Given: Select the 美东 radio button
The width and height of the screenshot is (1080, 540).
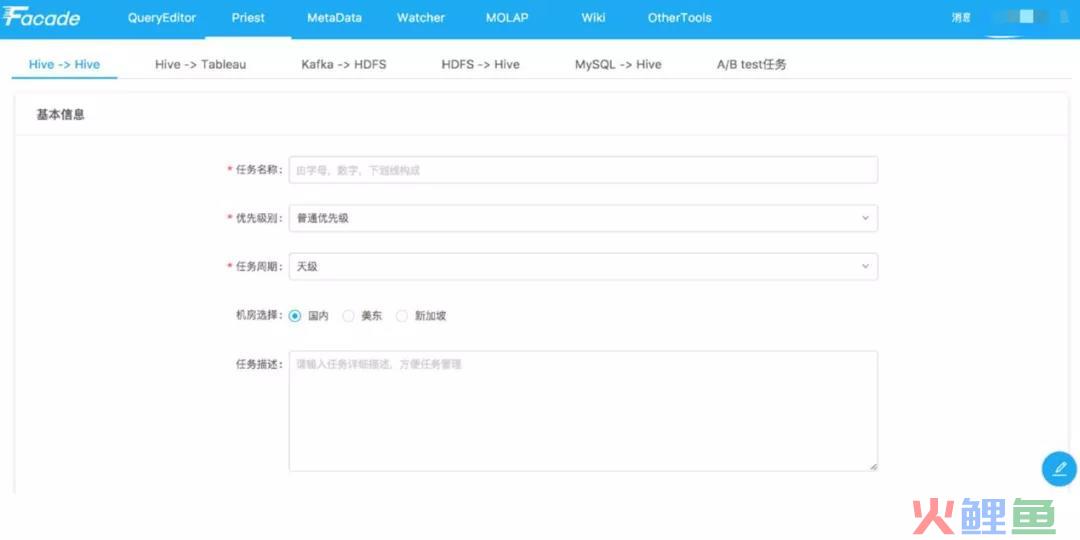Looking at the screenshot, I should [349, 316].
